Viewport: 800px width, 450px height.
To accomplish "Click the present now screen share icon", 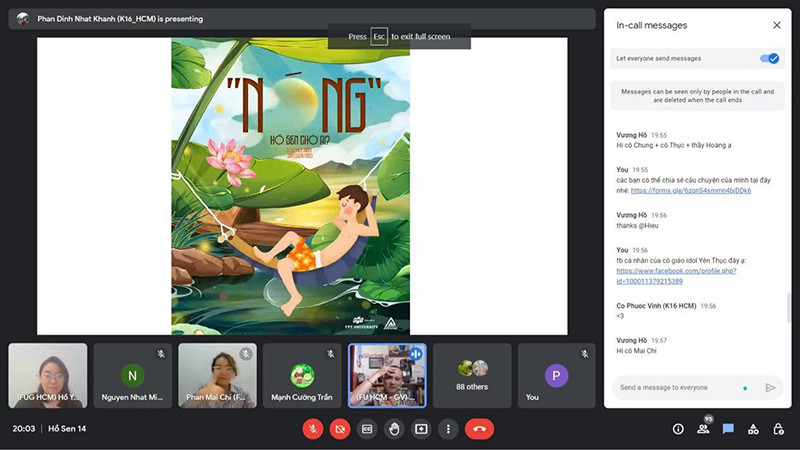I will (421, 428).
